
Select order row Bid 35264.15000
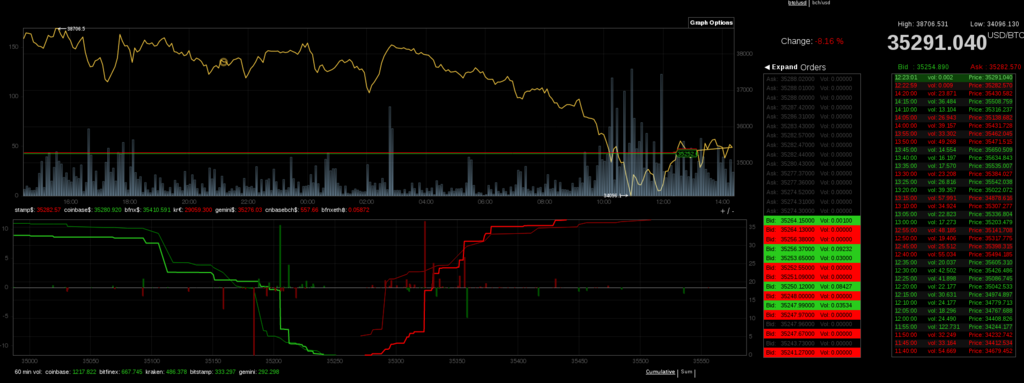coord(812,221)
